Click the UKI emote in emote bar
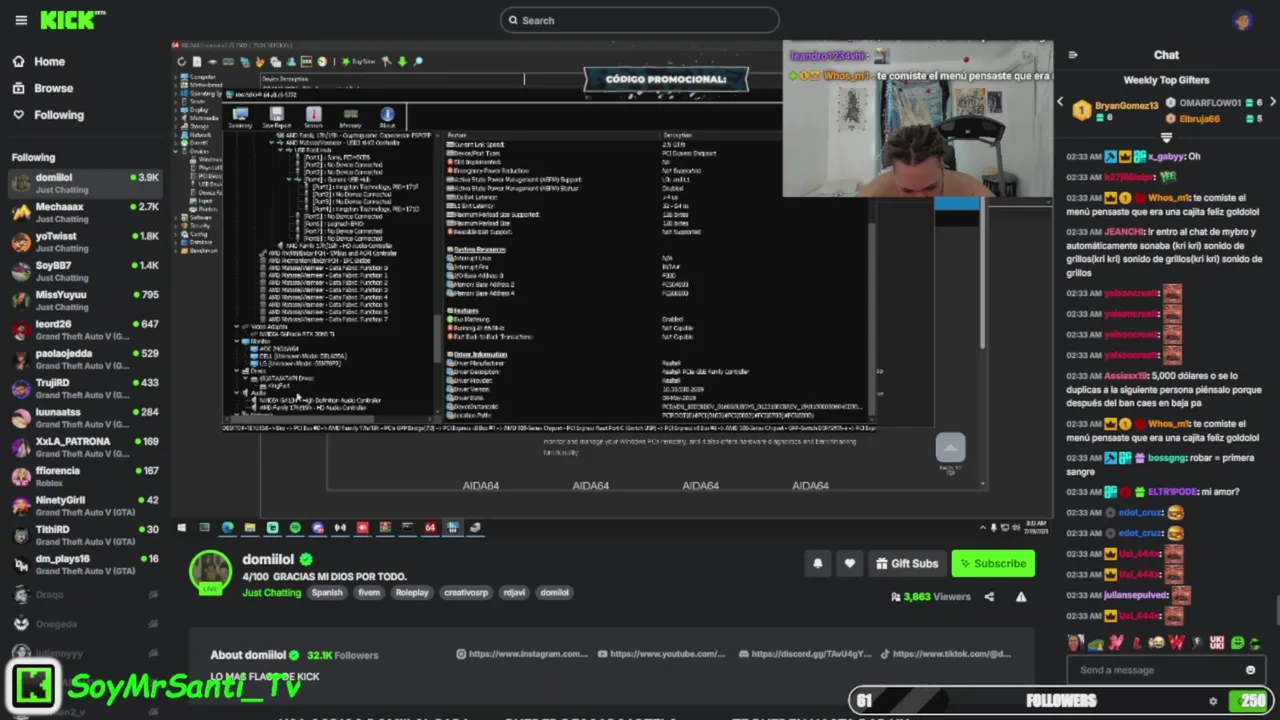Image resolution: width=1280 pixels, height=720 pixels. (1217, 643)
